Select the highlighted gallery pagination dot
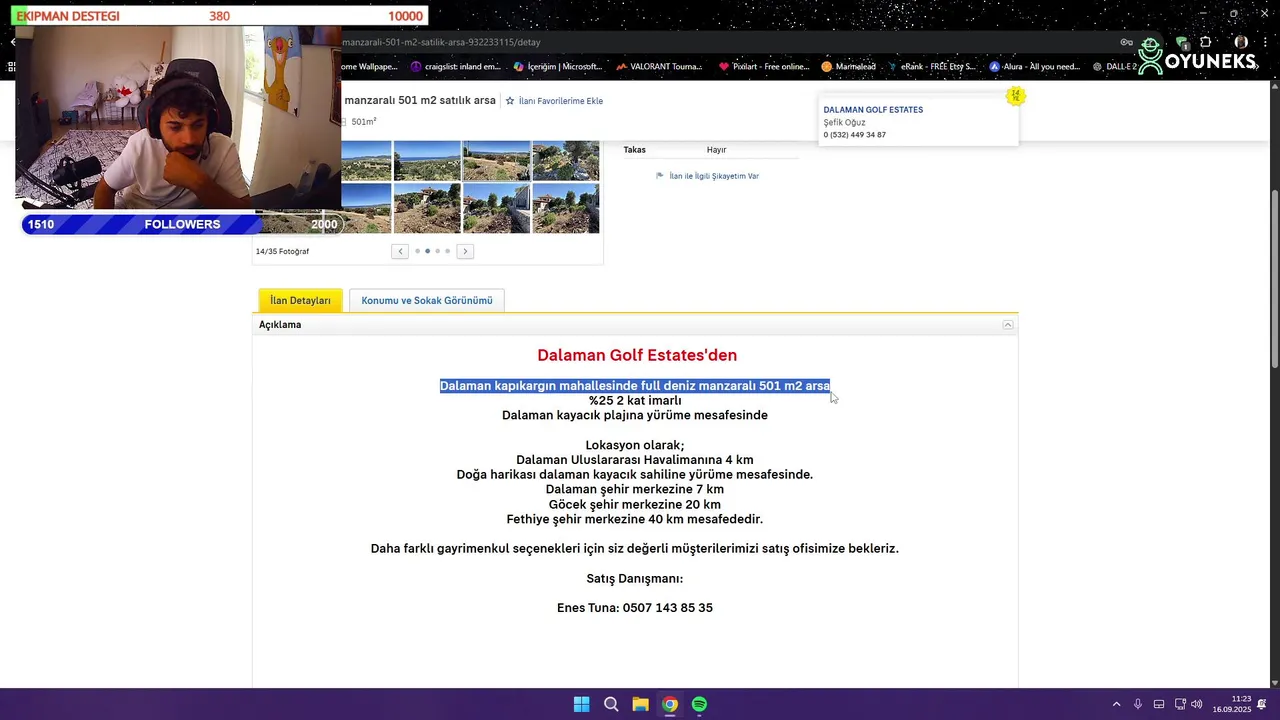The image size is (1280, 720). pyautogui.click(x=427, y=251)
